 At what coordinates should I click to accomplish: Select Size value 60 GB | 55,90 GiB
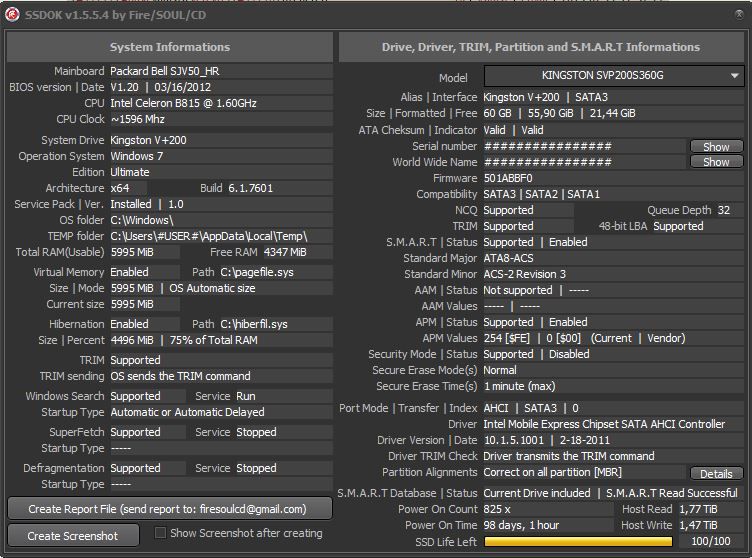tap(529, 113)
